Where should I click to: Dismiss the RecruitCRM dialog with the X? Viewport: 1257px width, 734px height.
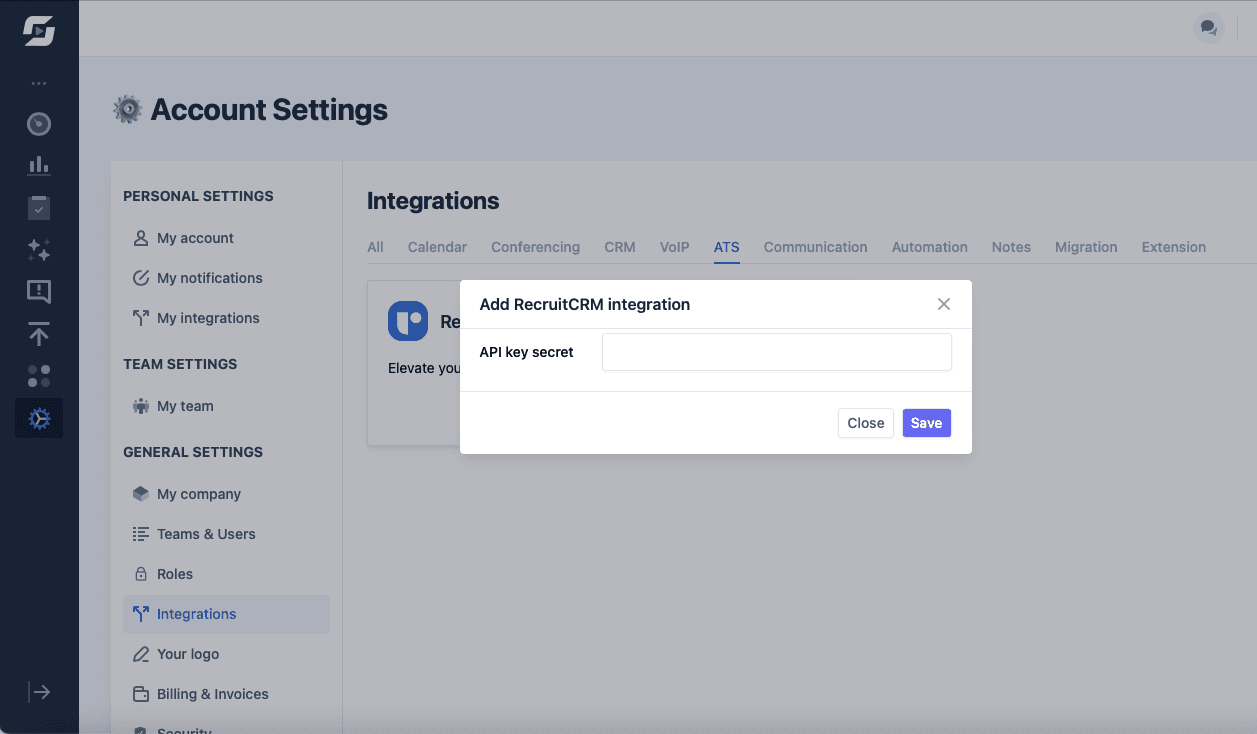pos(943,304)
